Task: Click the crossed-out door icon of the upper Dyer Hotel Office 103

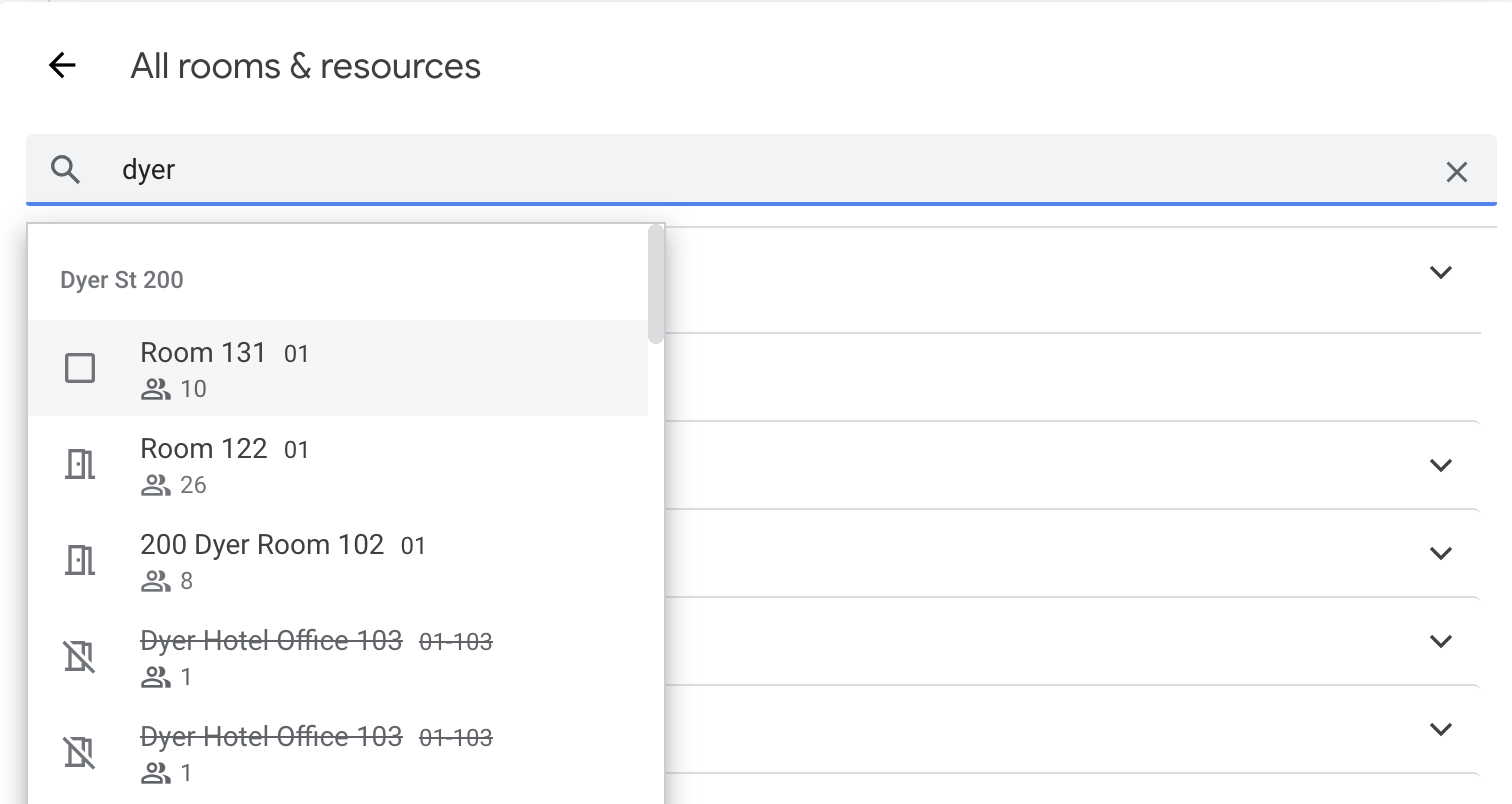Action: (x=80, y=657)
